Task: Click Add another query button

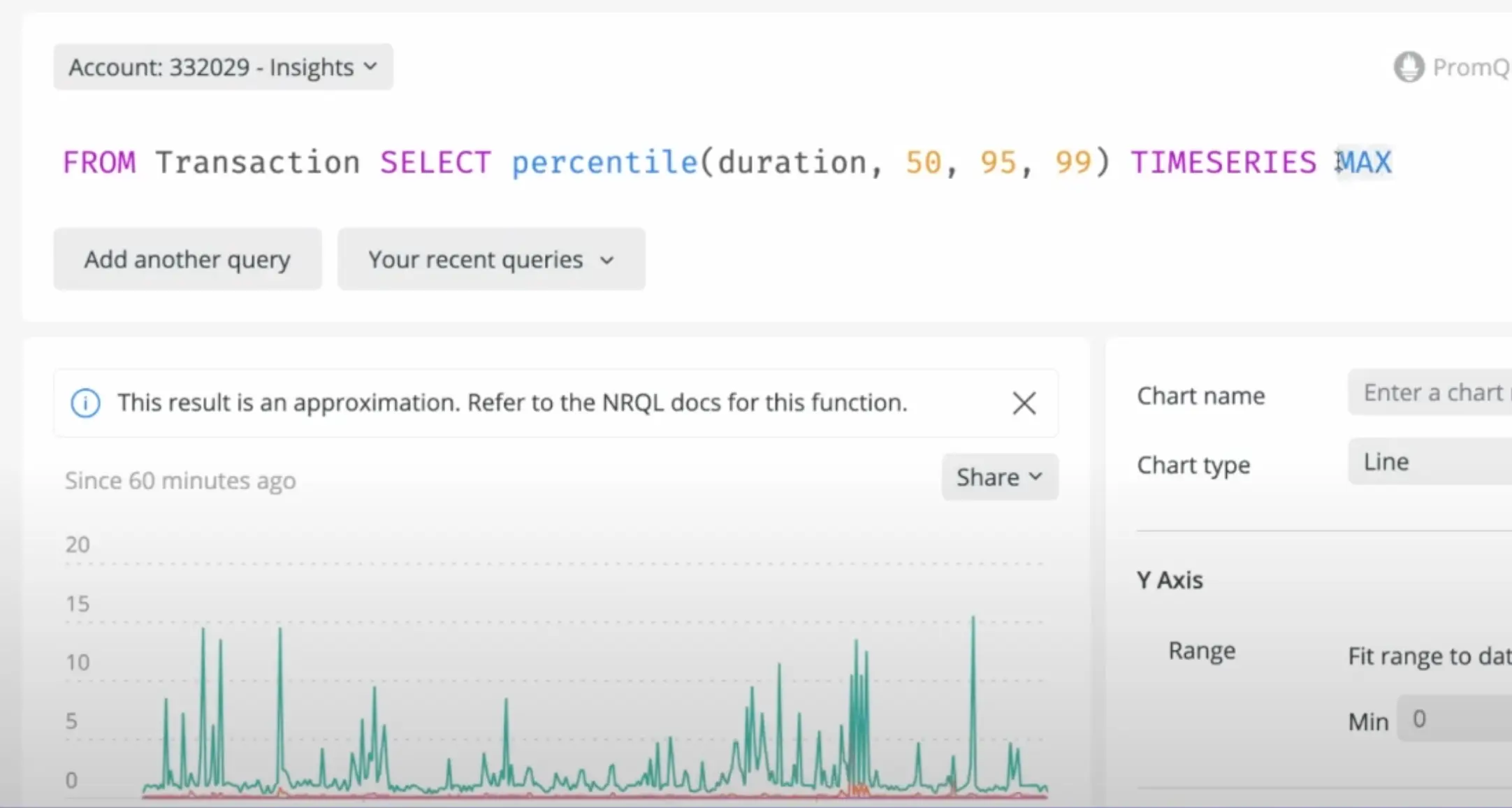Action: pyautogui.click(x=187, y=259)
